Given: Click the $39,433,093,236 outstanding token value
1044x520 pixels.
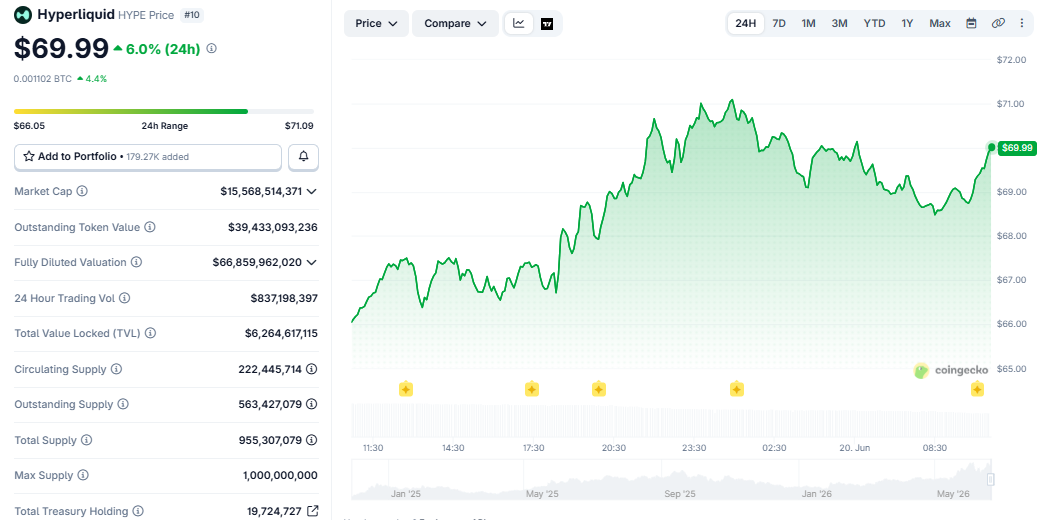Looking at the screenshot, I should click(273, 227).
